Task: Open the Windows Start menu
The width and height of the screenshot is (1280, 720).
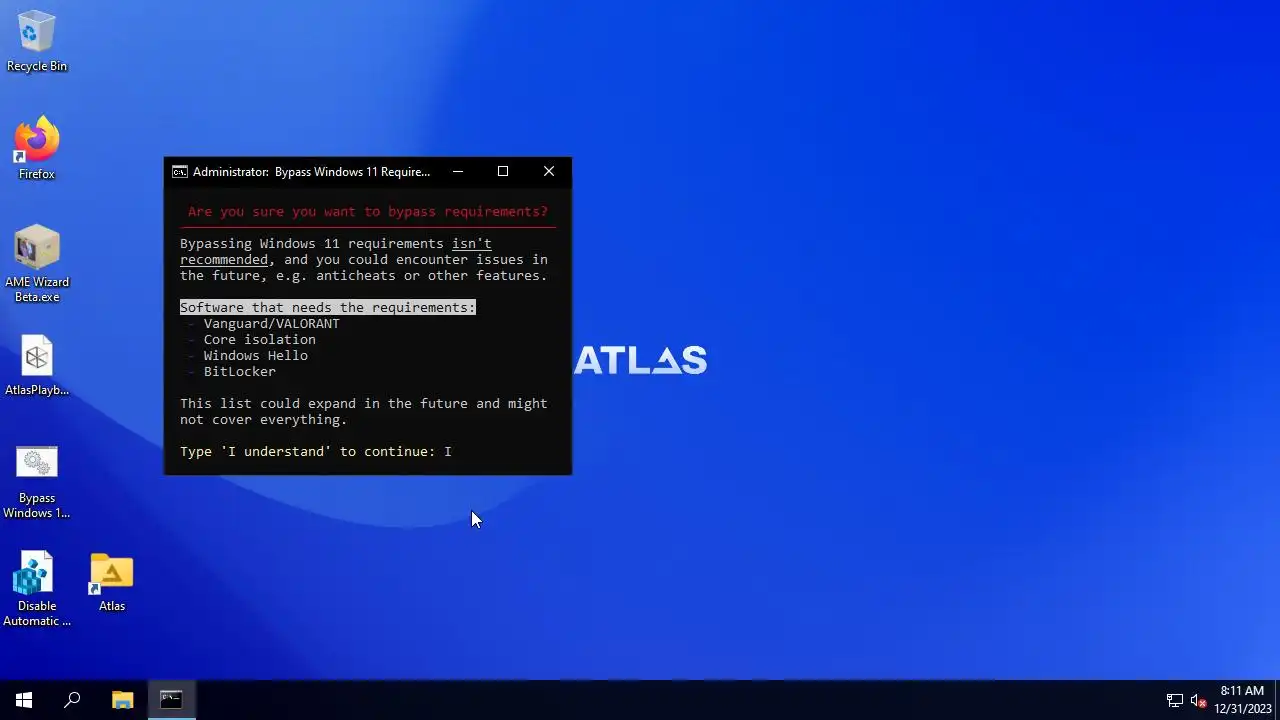Action: point(24,700)
